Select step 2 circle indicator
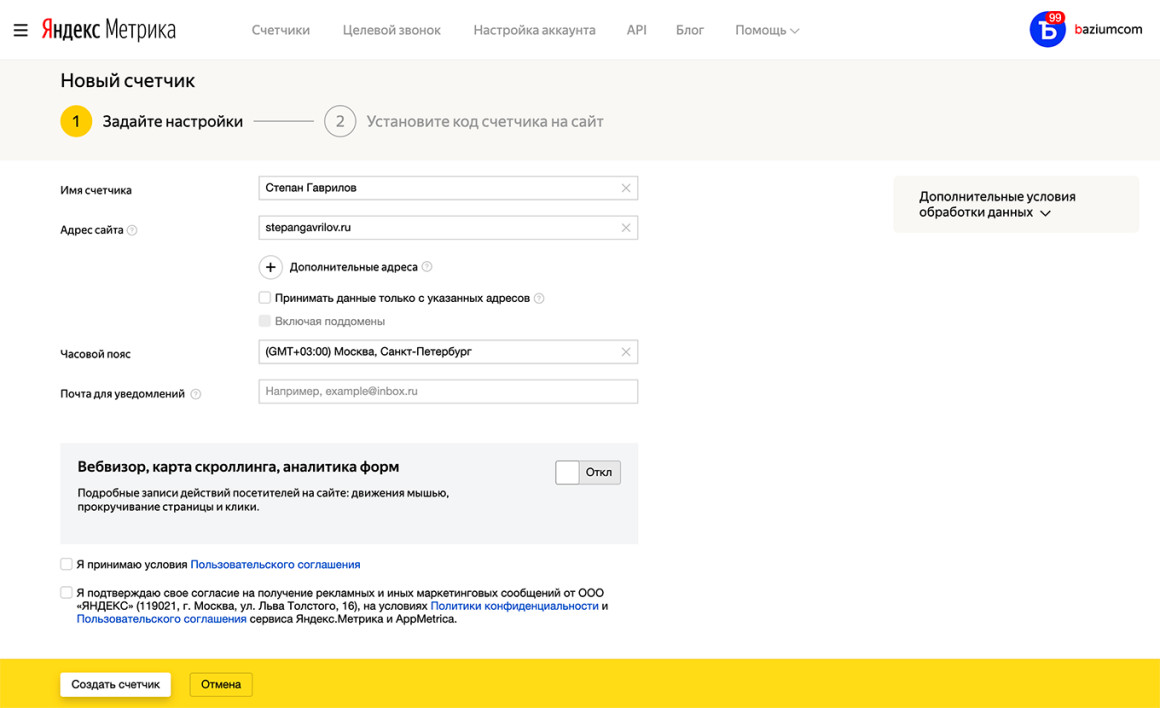Viewport: 1160px width, 708px height. click(340, 121)
